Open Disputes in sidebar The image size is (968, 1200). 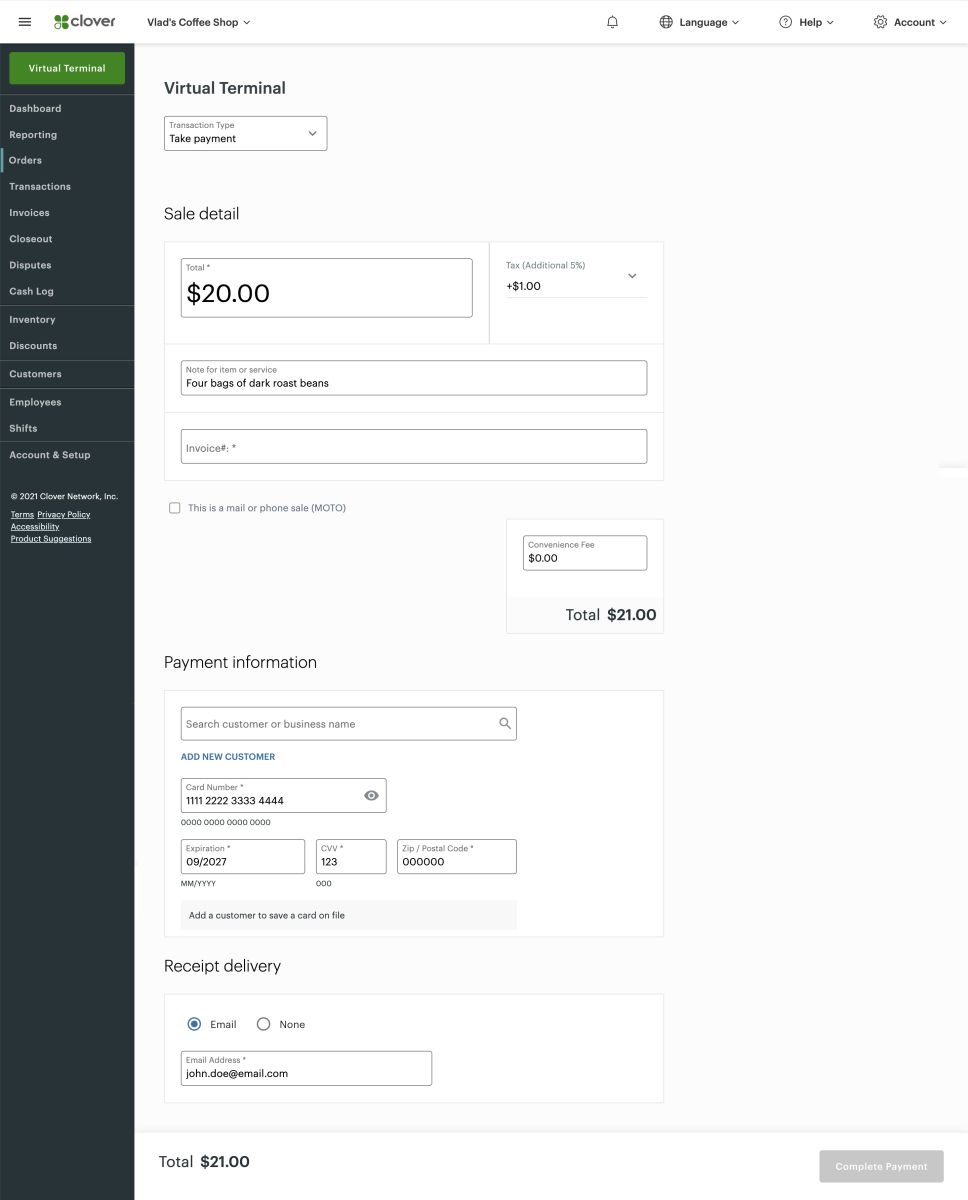[x=30, y=265]
